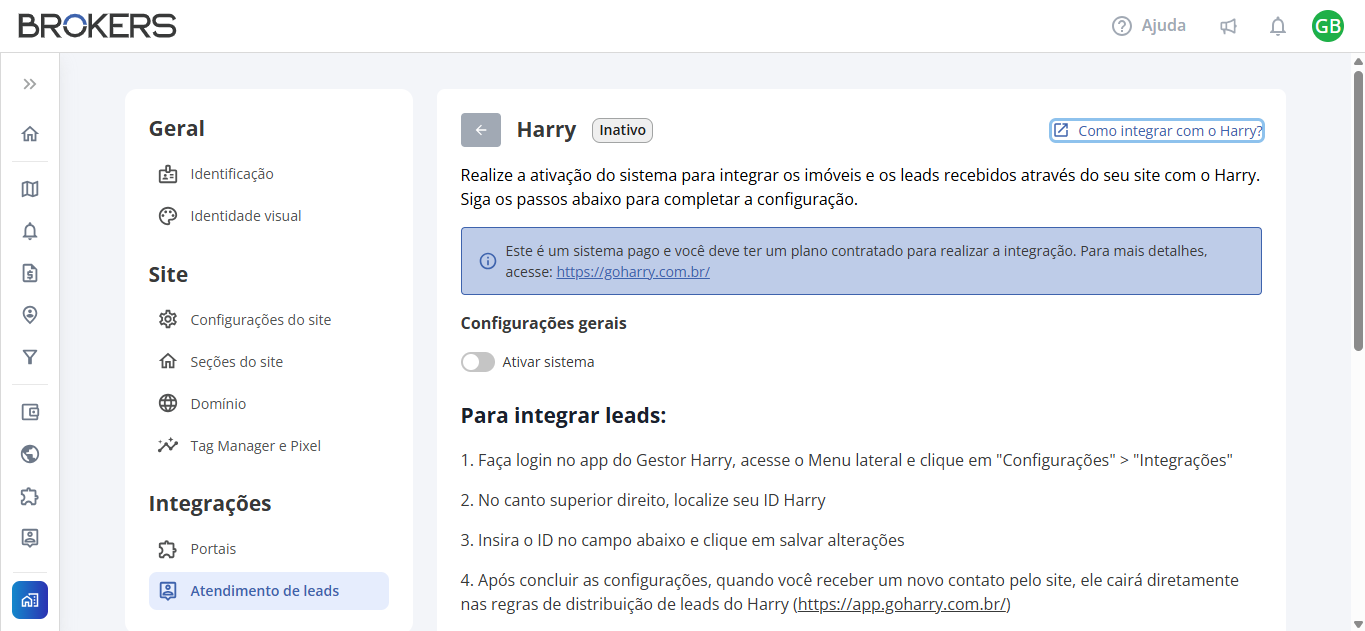Open the map icon in sidebar
This screenshot has height=631, width=1365.
(x=30, y=189)
